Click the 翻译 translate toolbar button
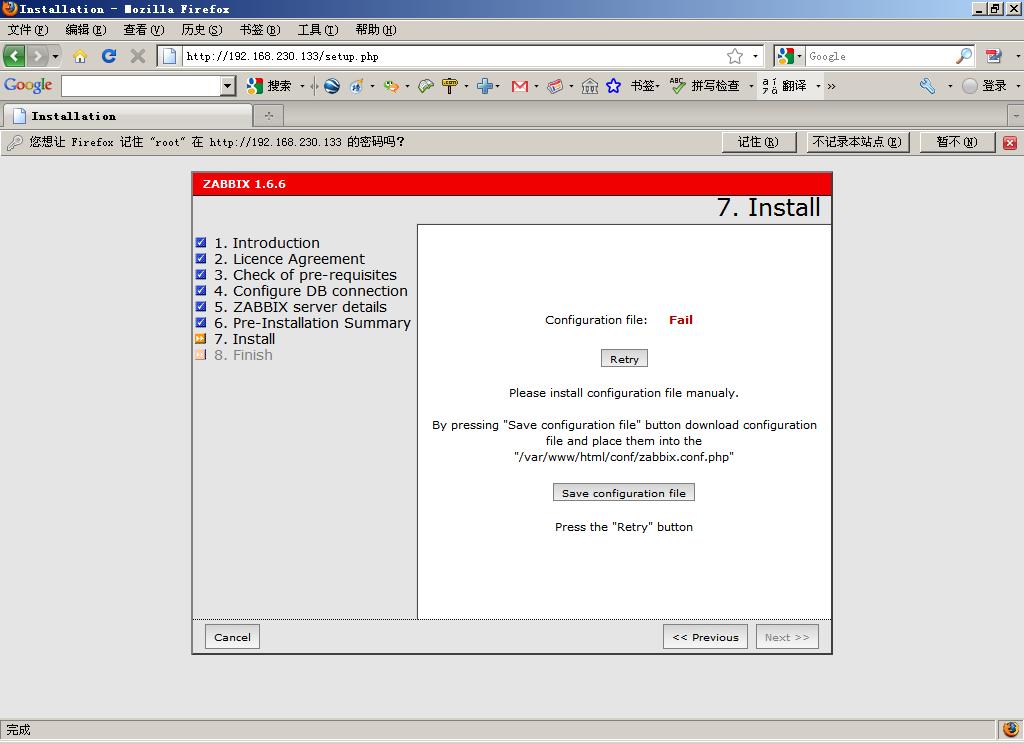This screenshot has height=744, width=1024. tap(785, 86)
